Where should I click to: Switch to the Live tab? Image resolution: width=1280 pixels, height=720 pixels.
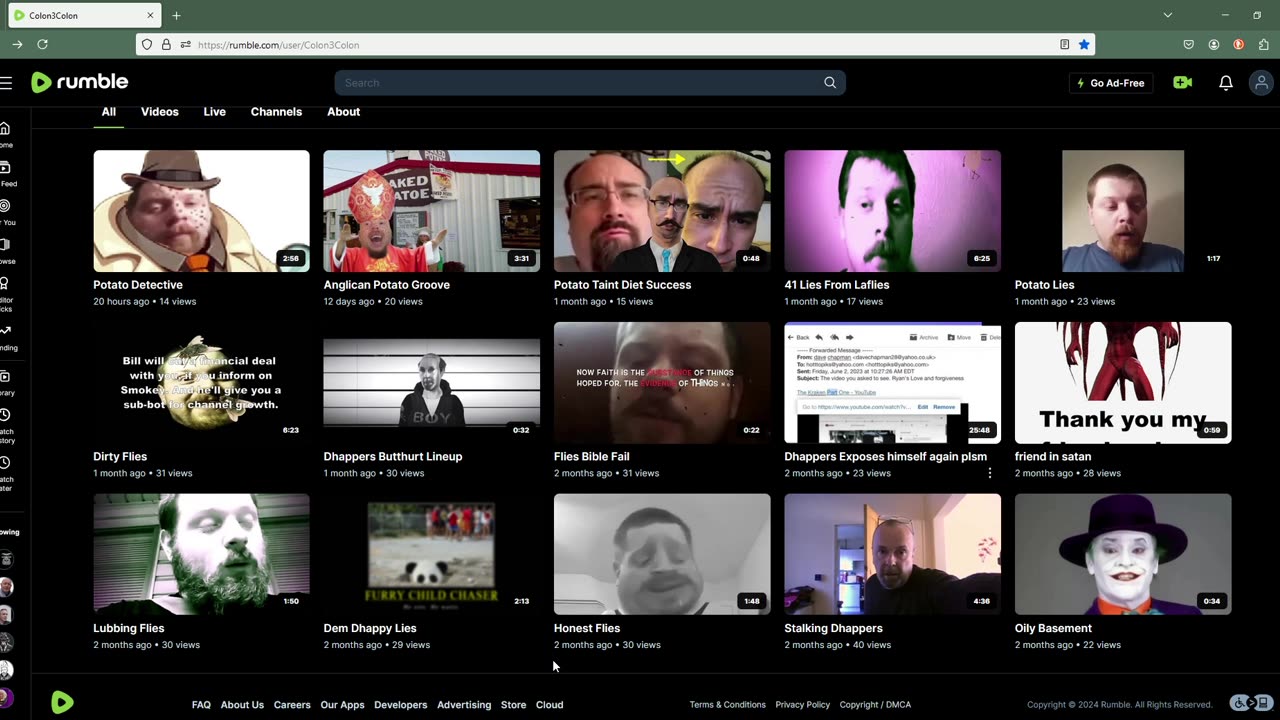[215, 112]
